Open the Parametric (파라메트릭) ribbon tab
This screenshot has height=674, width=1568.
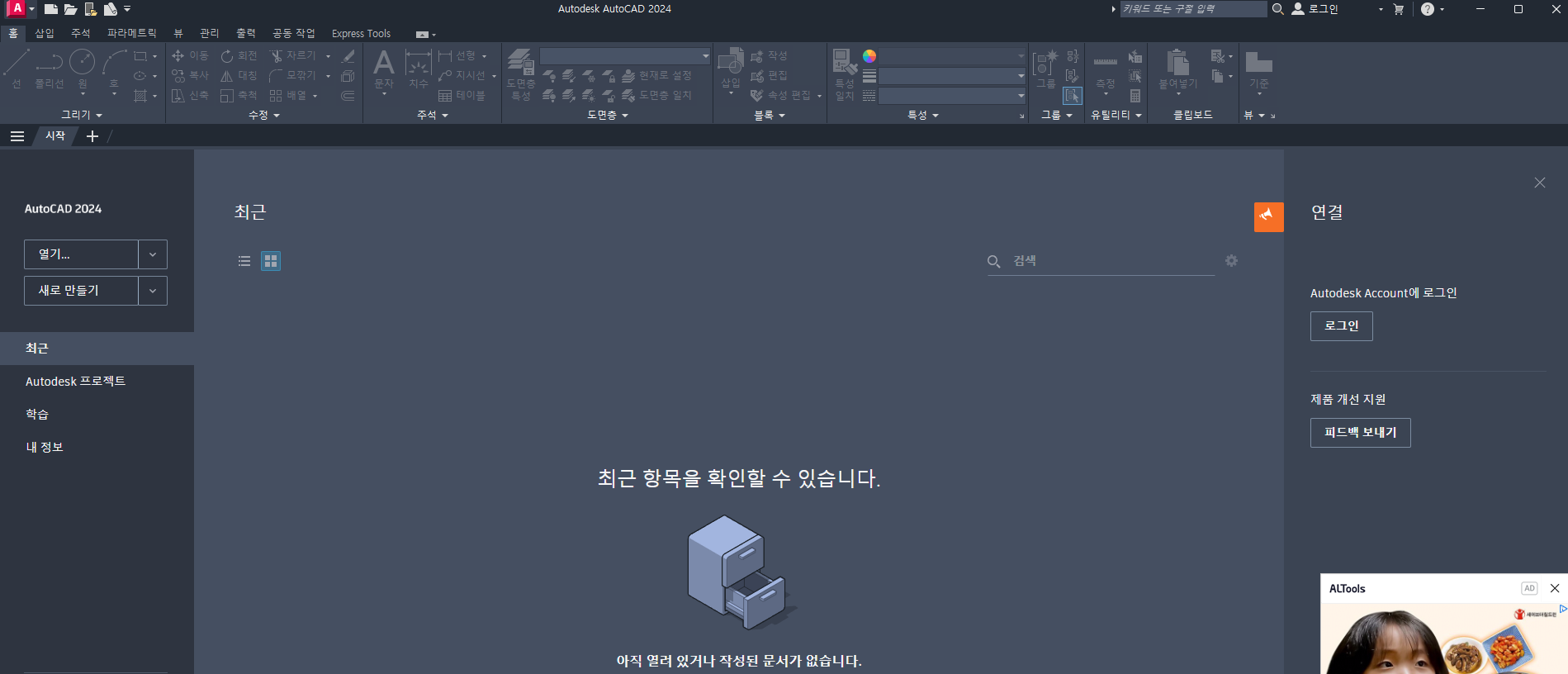[x=131, y=33]
